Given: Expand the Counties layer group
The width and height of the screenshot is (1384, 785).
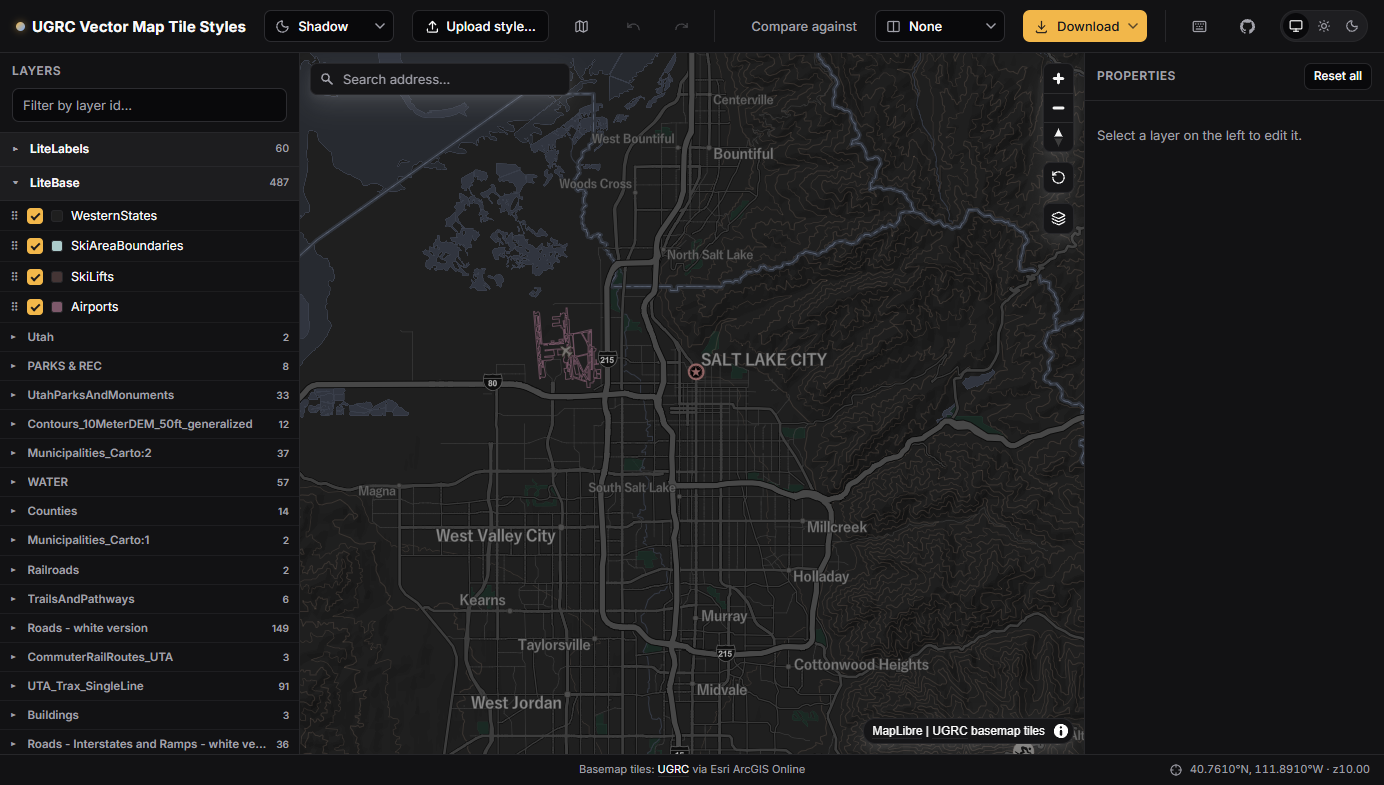Looking at the screenshot, I should click(x=150, y=511).
